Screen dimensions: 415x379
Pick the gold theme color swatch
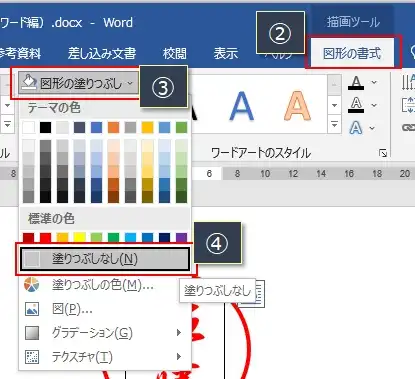click(x=147, y=127)
